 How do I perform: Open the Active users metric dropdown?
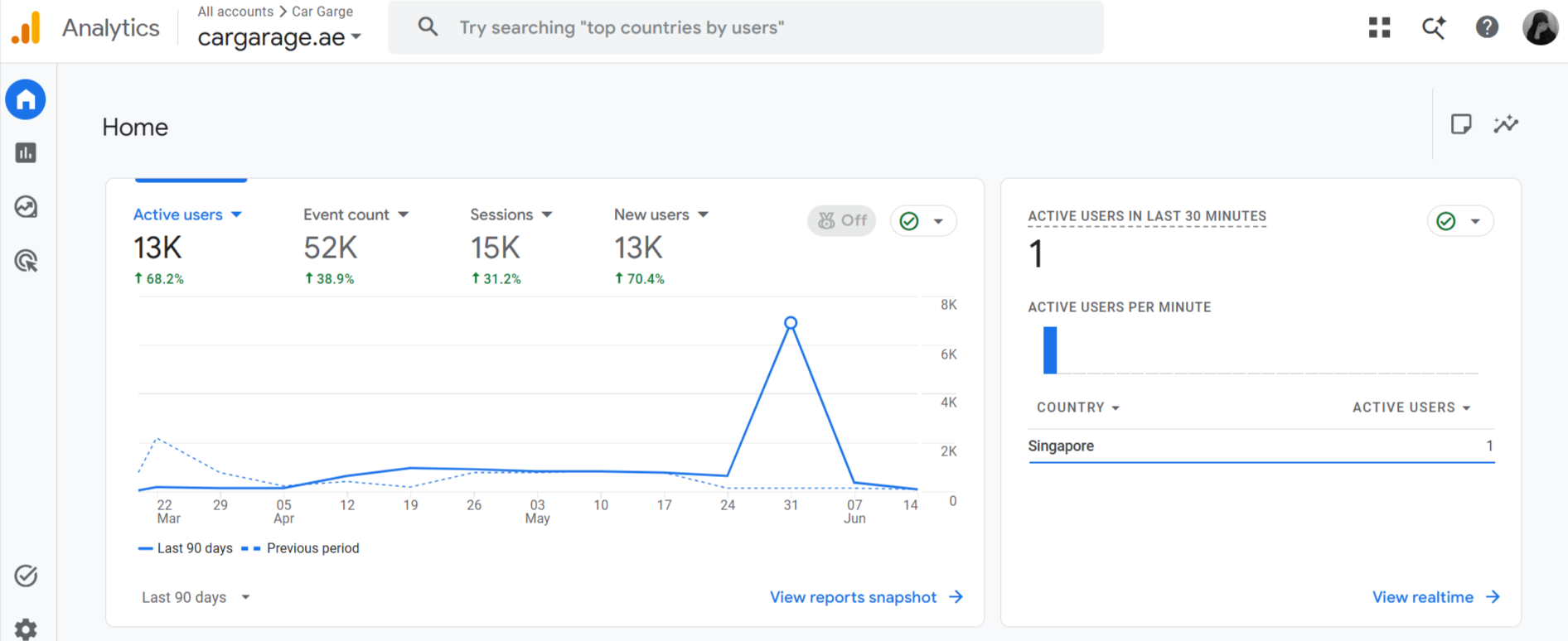(187, 214)
